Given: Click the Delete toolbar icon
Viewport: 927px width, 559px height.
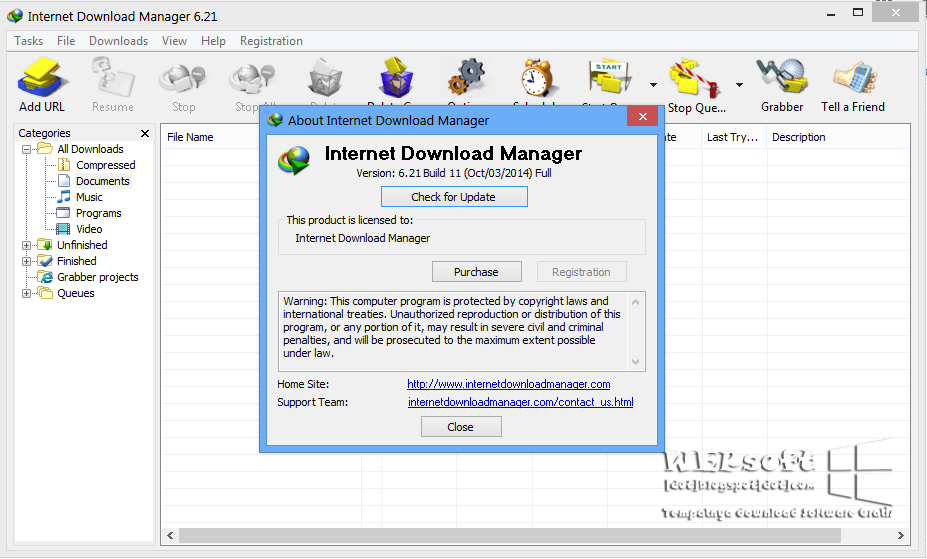Looking at the screenshot, I should pyautogui.click(x=325, y=78).
